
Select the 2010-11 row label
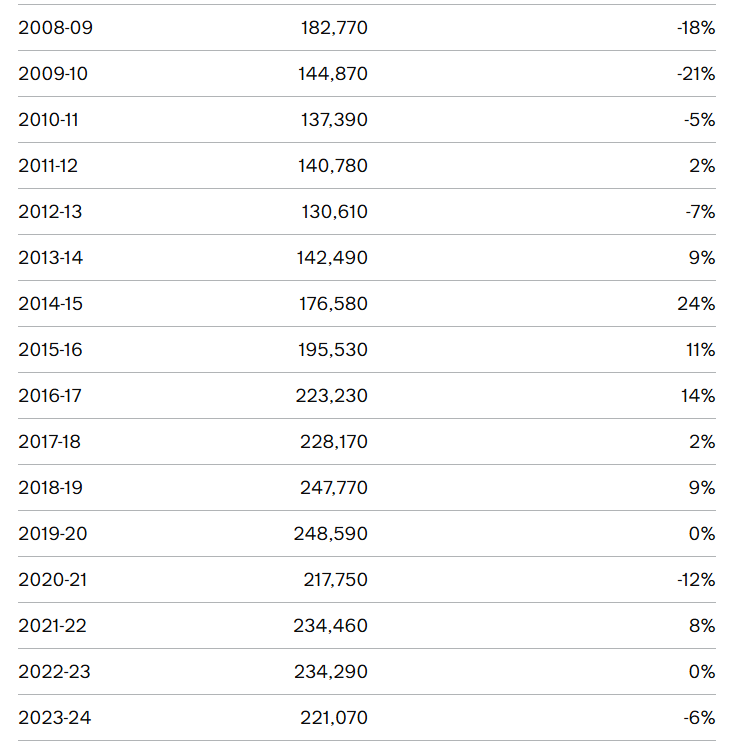click(49, 120)
